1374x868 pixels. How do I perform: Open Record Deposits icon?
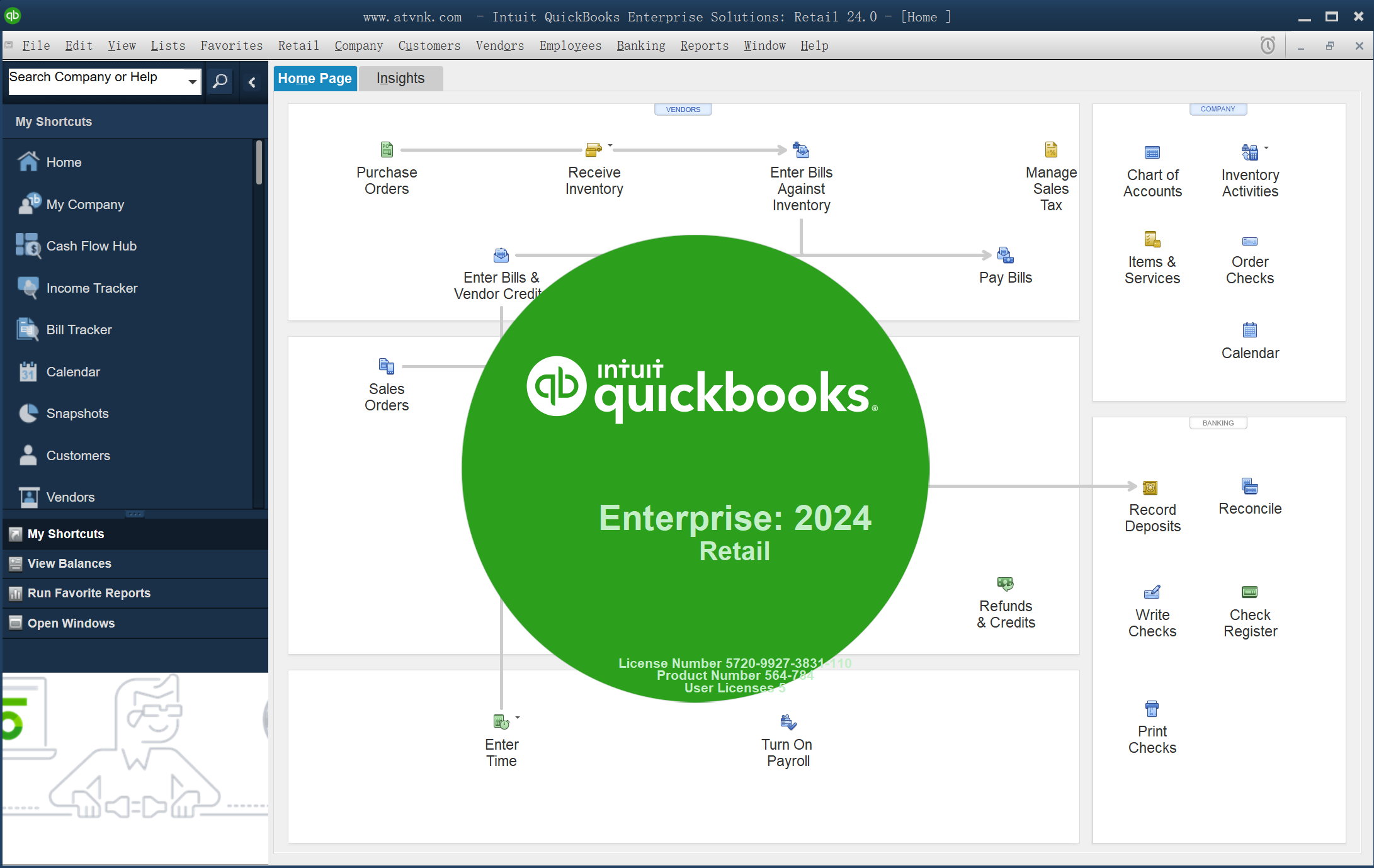(1150, 487)
